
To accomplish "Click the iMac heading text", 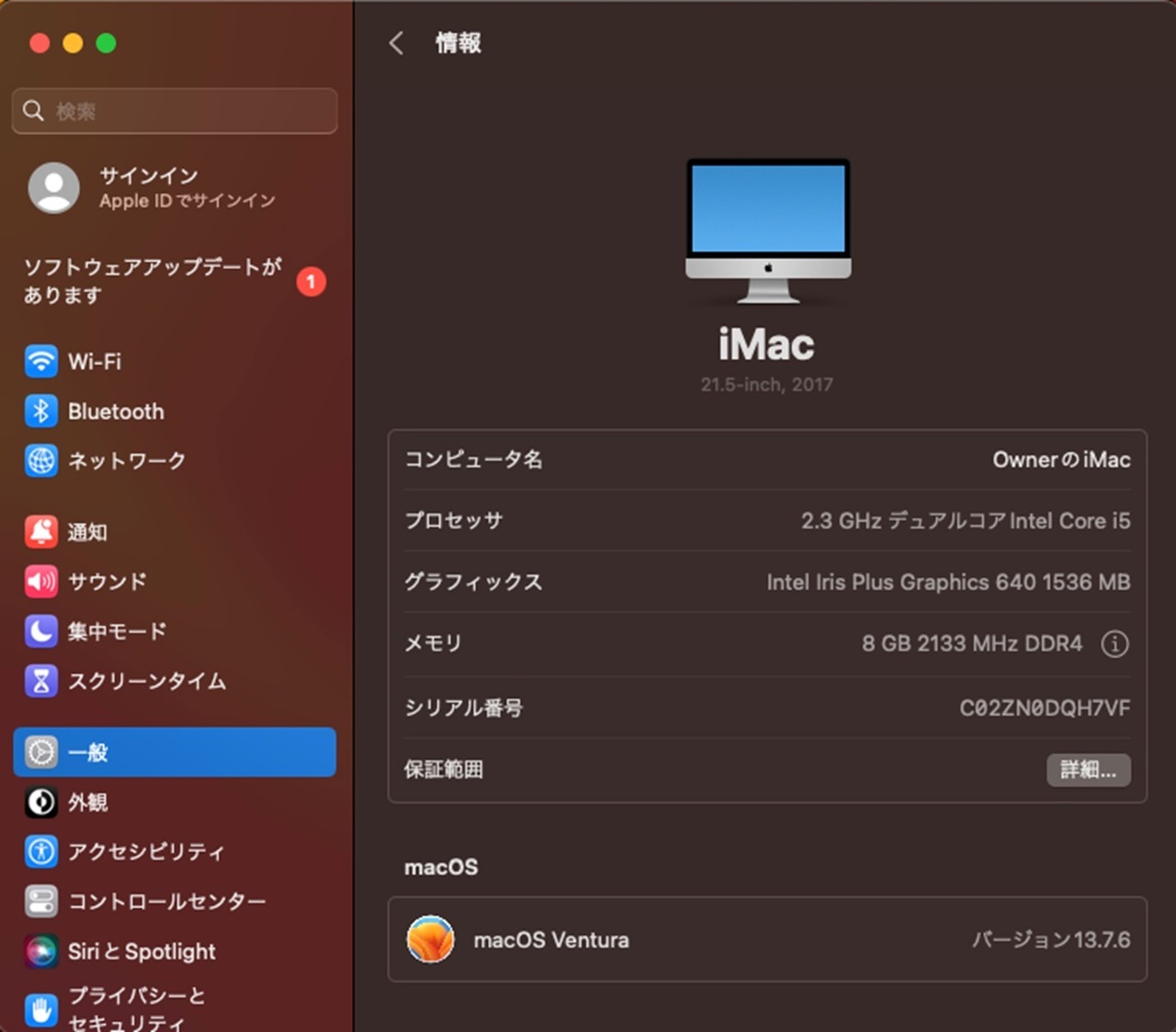I will tap(767, 345).
